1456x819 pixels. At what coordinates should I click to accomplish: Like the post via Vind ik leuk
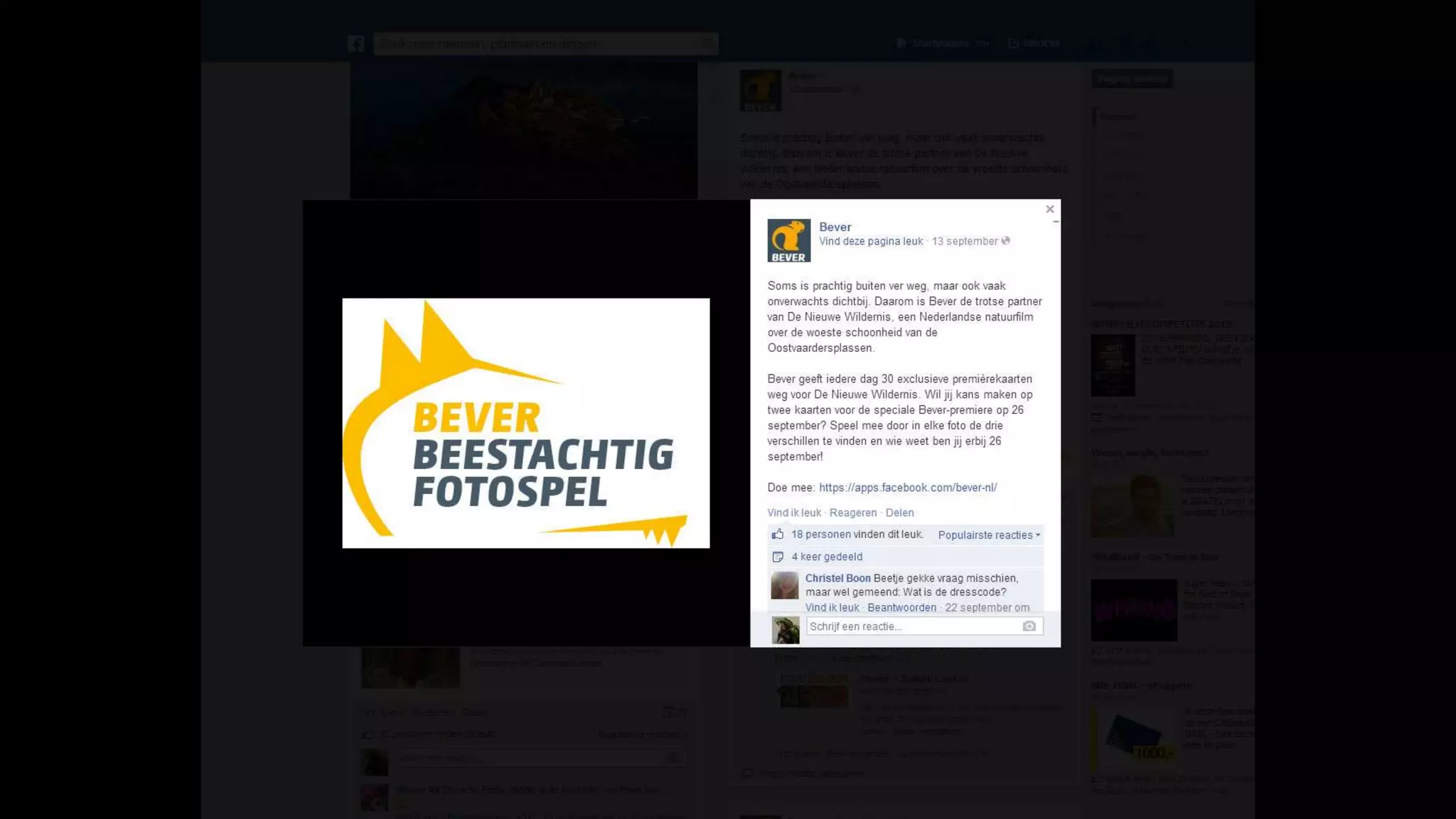click(x=794, y=513)
